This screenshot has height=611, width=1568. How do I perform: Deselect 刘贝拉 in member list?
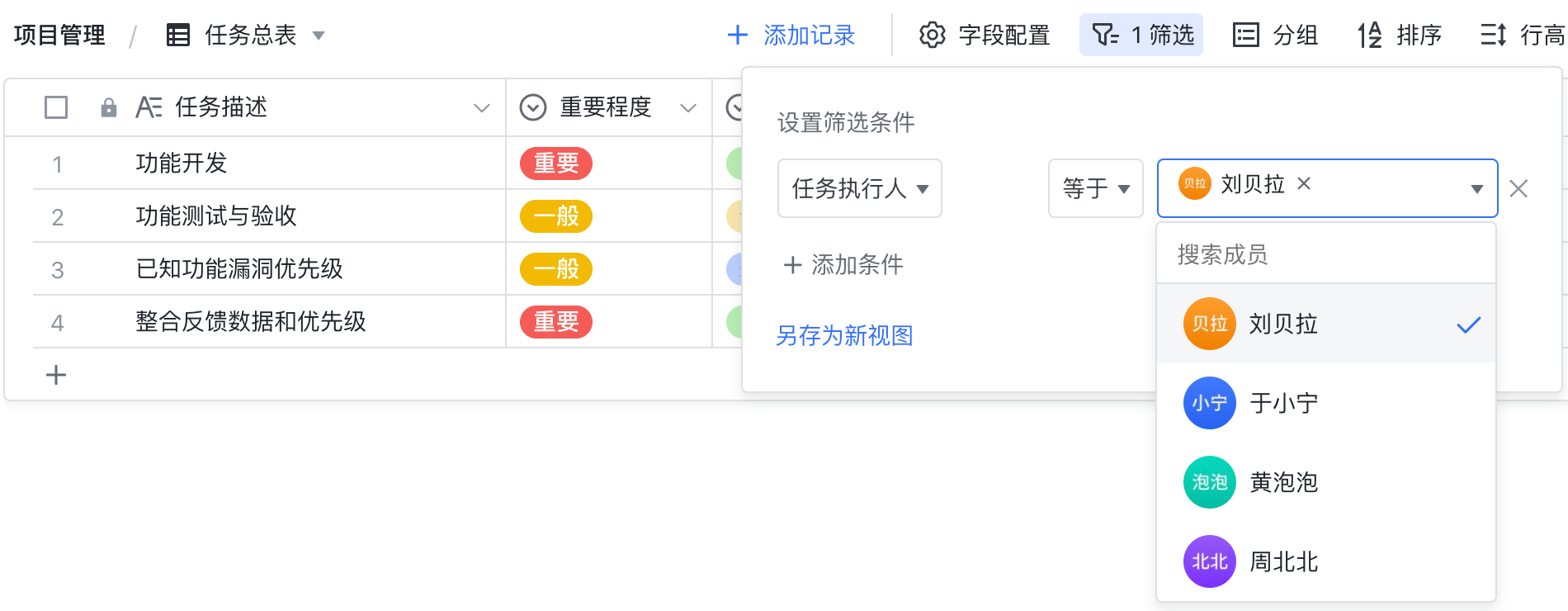click(x=1326, y=324)
